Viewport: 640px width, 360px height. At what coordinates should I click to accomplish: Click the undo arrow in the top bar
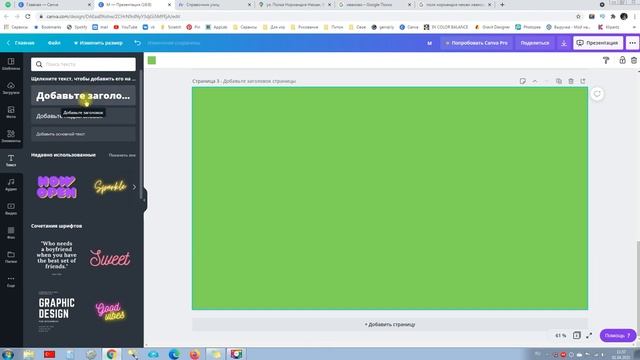point(138,43)
